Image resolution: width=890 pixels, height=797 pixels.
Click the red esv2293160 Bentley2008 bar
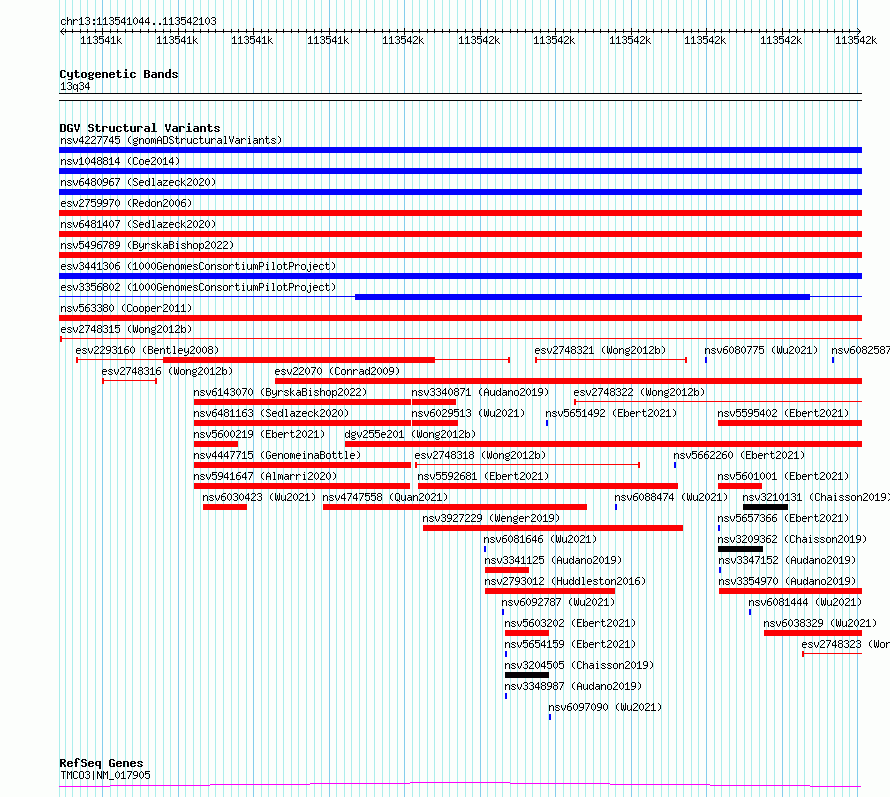coord(299,360)
